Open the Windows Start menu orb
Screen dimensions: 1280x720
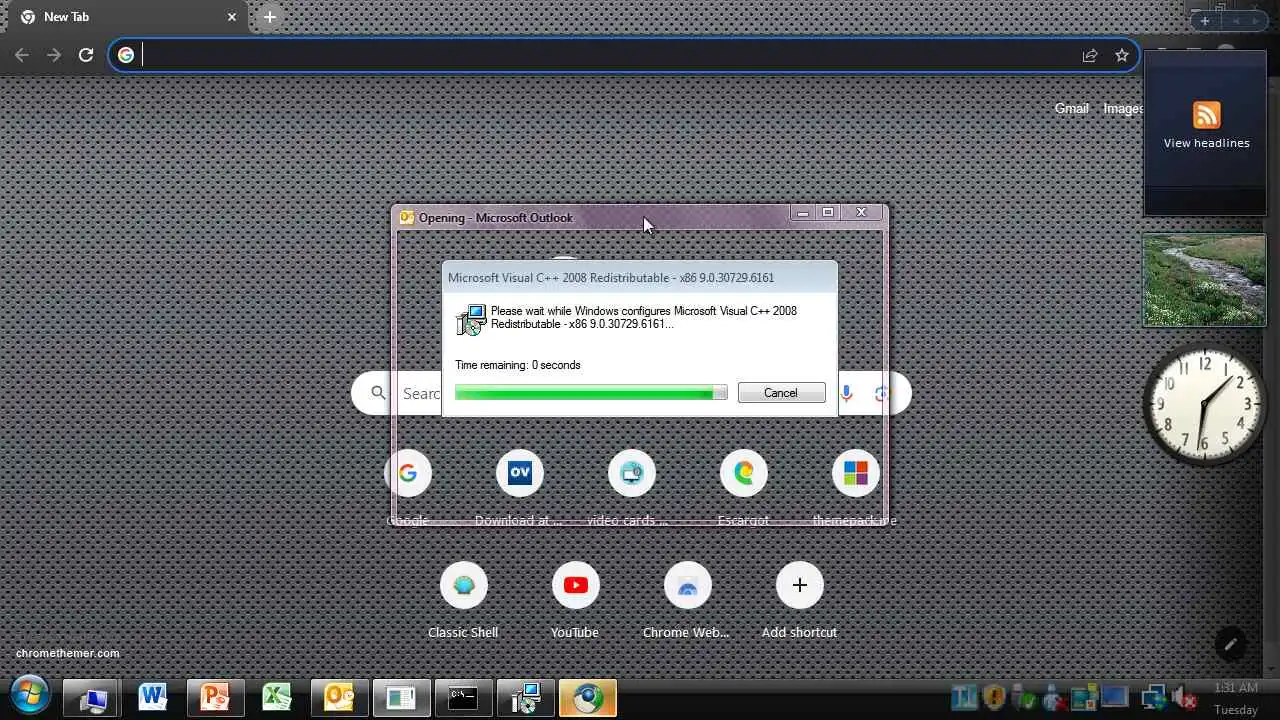[x=30, y=695]
